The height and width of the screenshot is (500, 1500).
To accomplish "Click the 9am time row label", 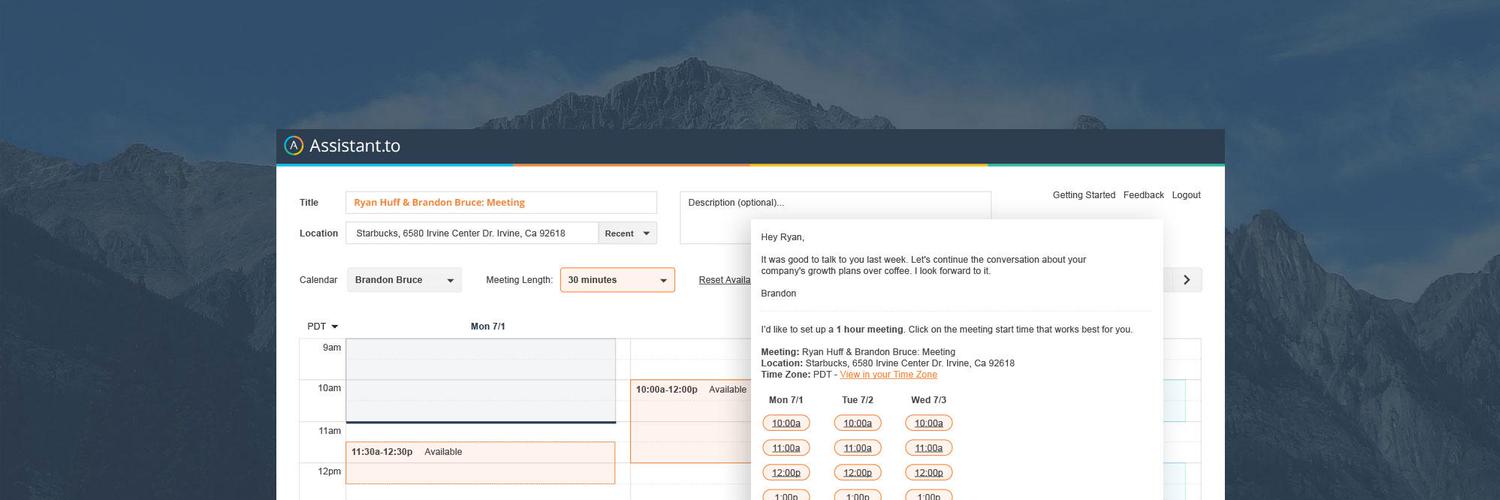I will pyautogui.click(x=331, y=347).
